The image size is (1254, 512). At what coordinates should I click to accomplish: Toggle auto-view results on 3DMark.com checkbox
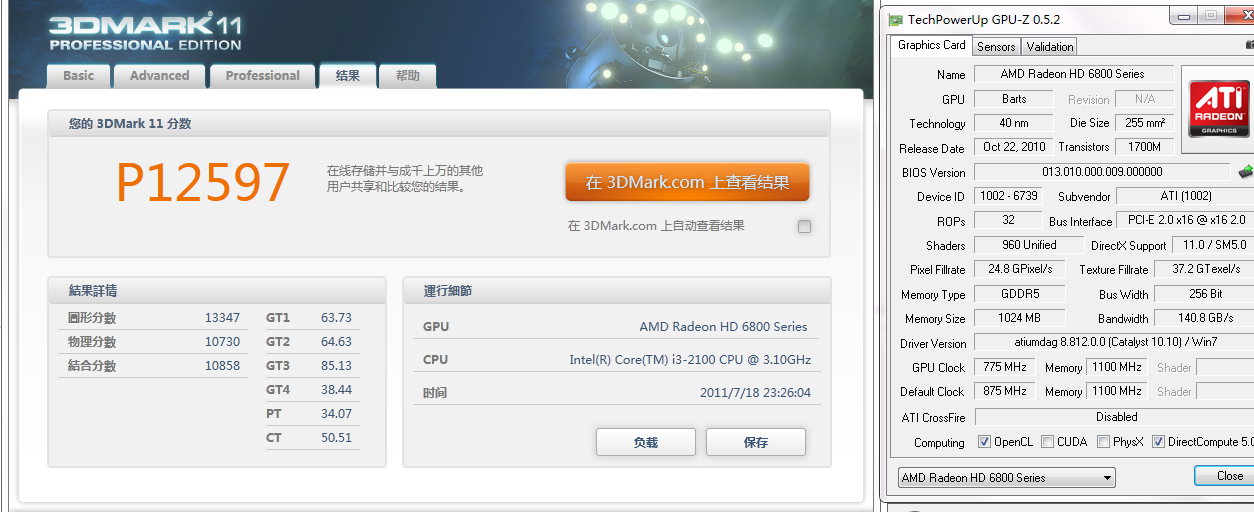point(804,226)
